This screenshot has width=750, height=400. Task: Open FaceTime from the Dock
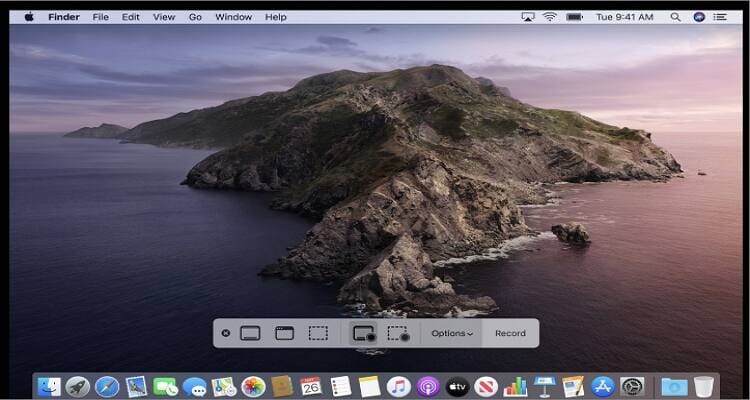[165, 387]
